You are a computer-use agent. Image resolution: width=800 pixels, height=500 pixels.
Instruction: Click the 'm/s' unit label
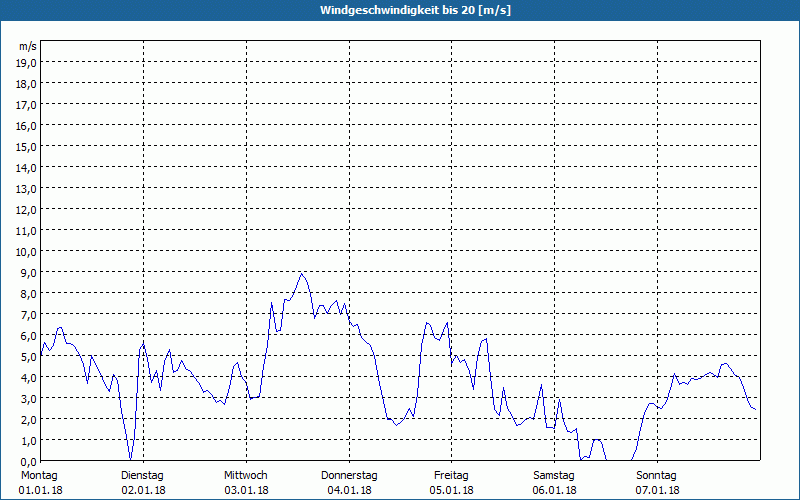(x=28, y=46)
